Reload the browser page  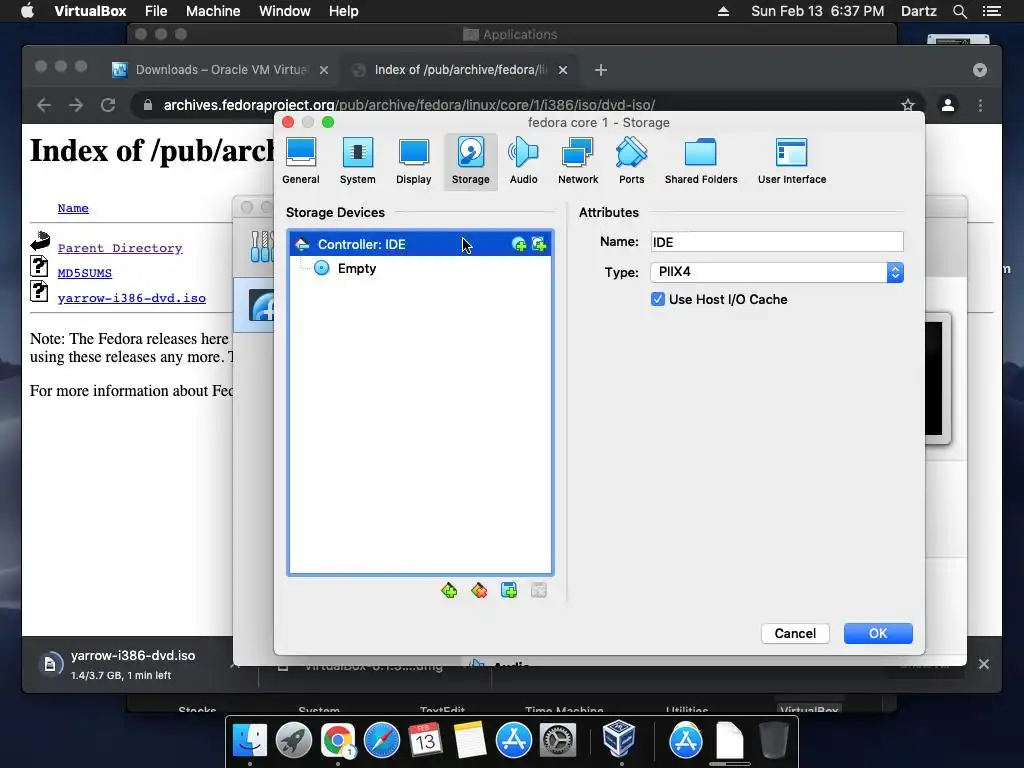point(108,105)
